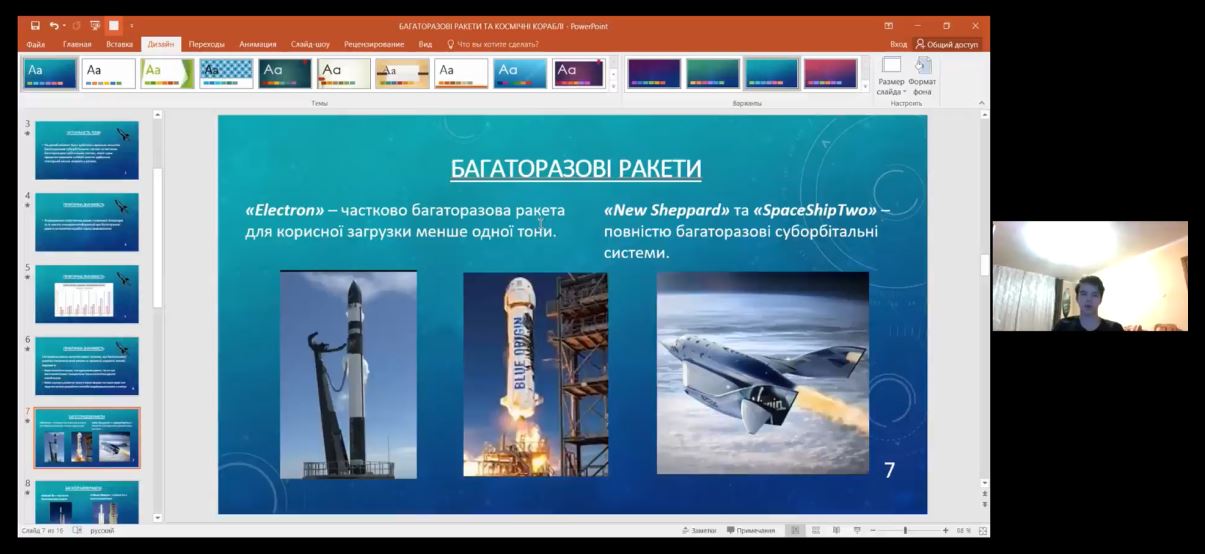Click the Electron description text block

click(405, 221)
